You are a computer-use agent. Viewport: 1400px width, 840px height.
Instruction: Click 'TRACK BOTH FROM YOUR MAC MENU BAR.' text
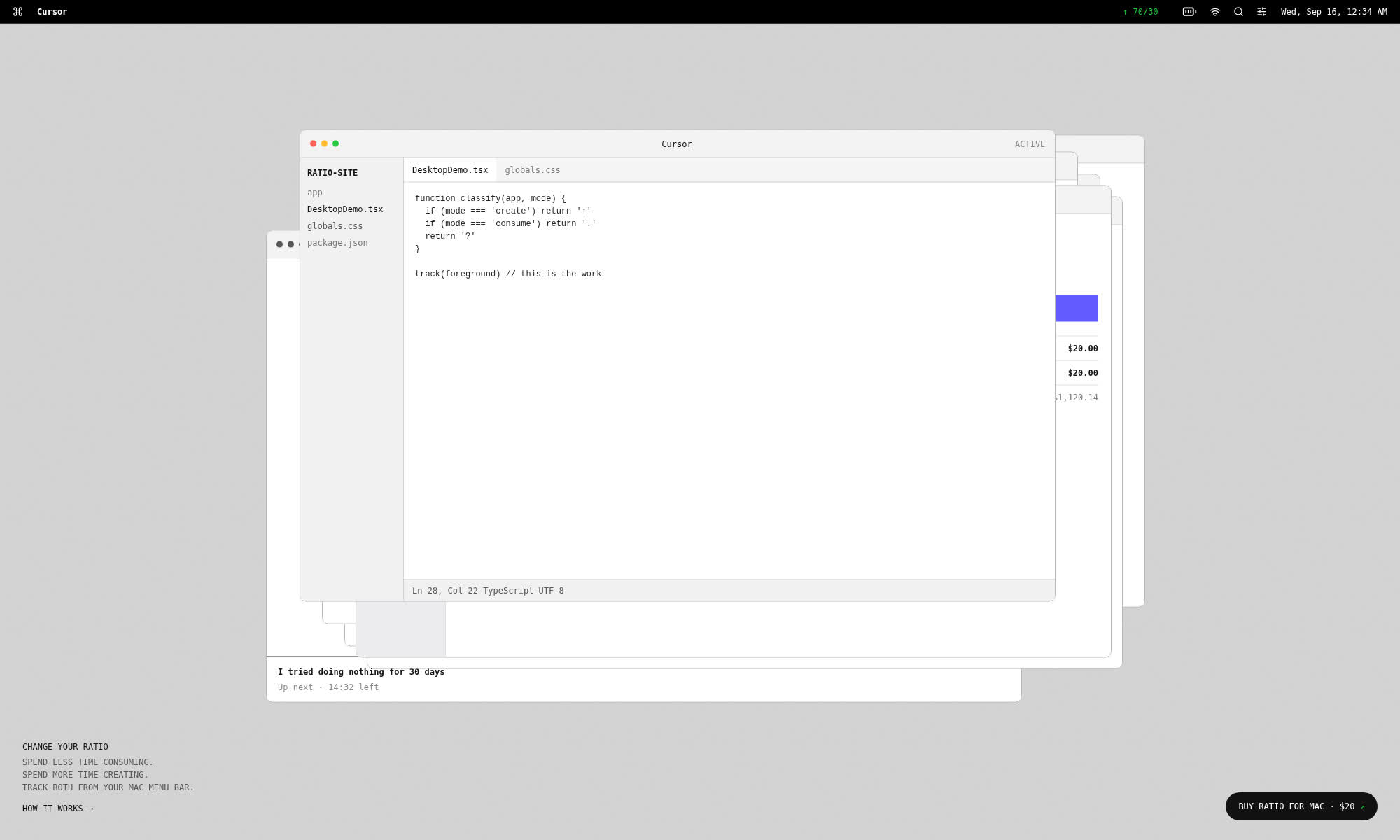click(108, 787)
